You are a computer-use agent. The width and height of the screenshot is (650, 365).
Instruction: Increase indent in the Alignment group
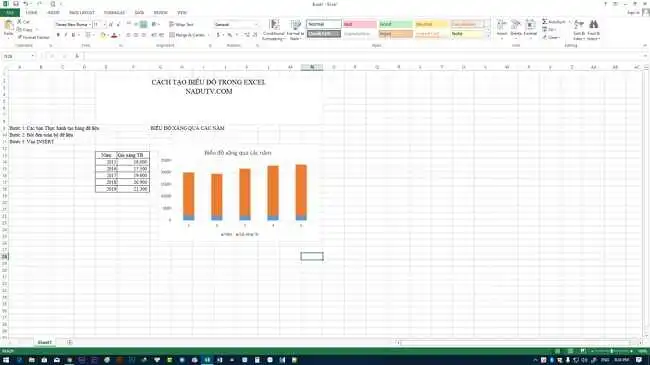(161, 35)
